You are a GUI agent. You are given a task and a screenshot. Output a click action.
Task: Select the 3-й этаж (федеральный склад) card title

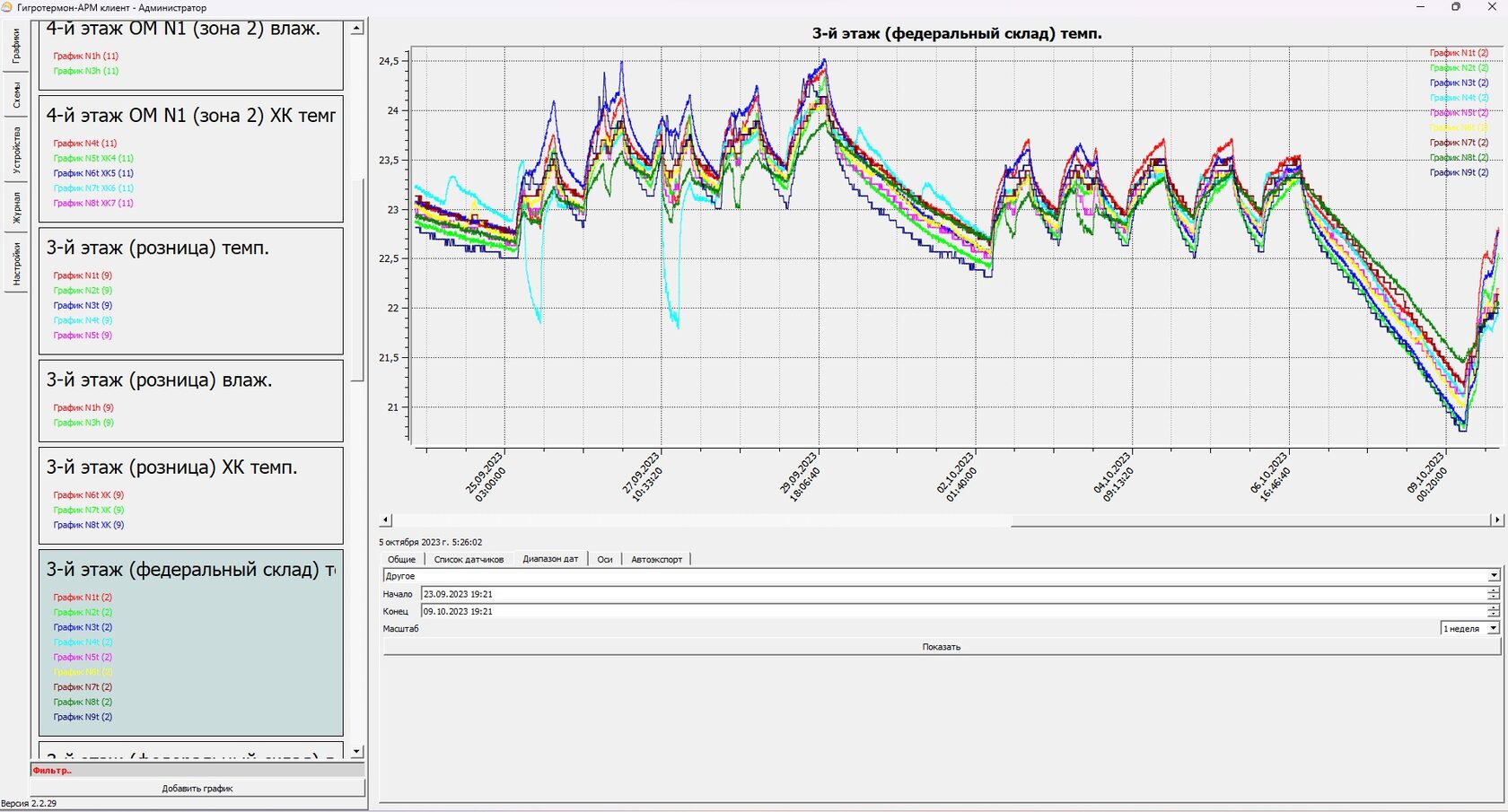191,570
